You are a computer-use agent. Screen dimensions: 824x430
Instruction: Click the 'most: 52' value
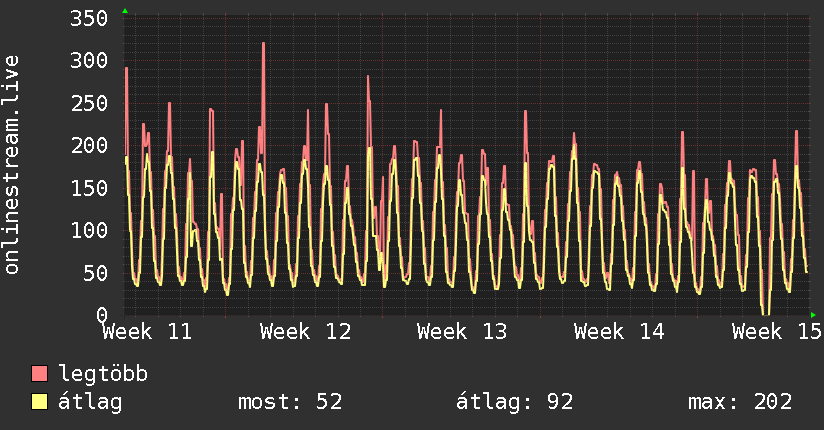pyautogui.click(x=290, y=402)
